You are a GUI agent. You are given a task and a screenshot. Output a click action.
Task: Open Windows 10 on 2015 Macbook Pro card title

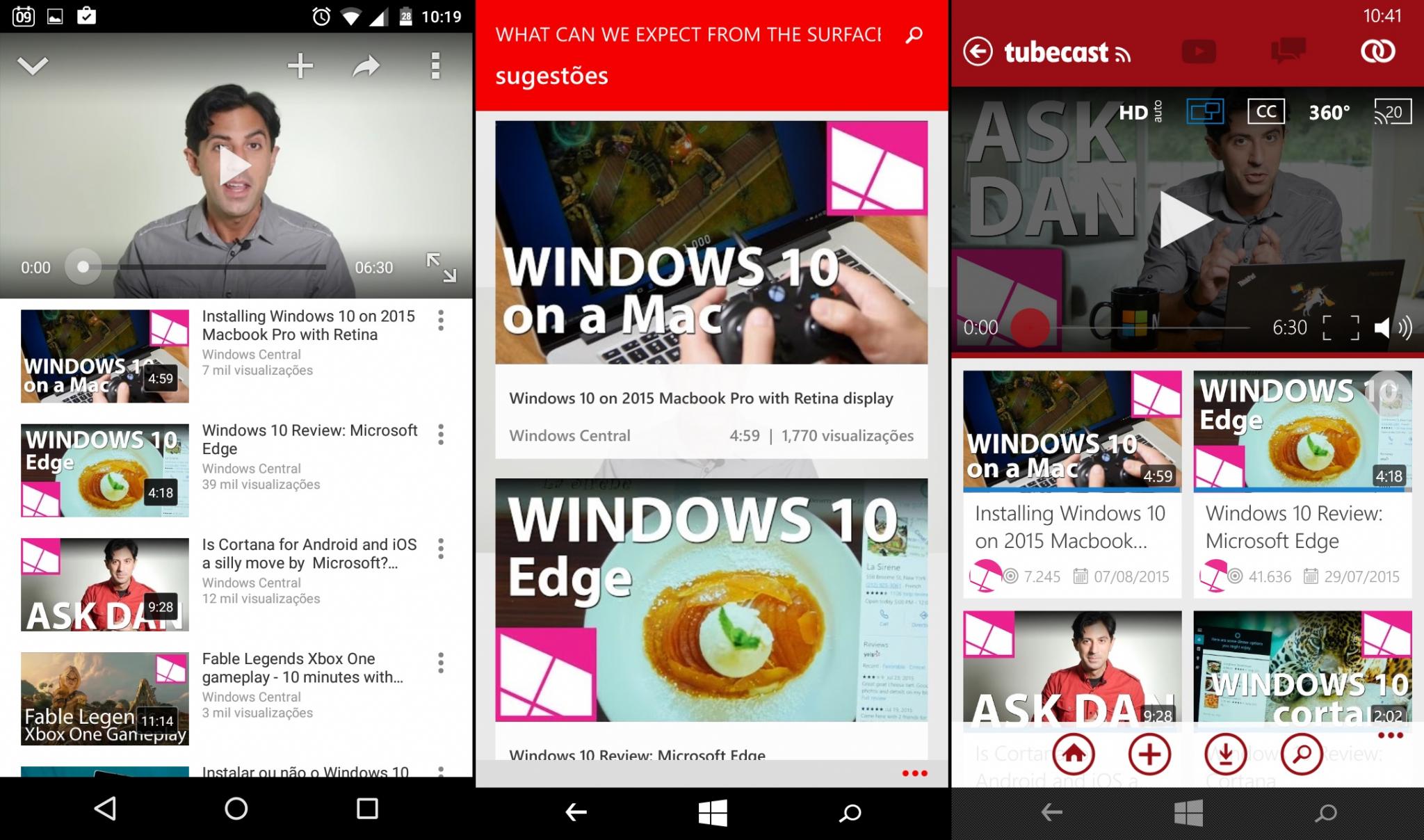point(701,398)
